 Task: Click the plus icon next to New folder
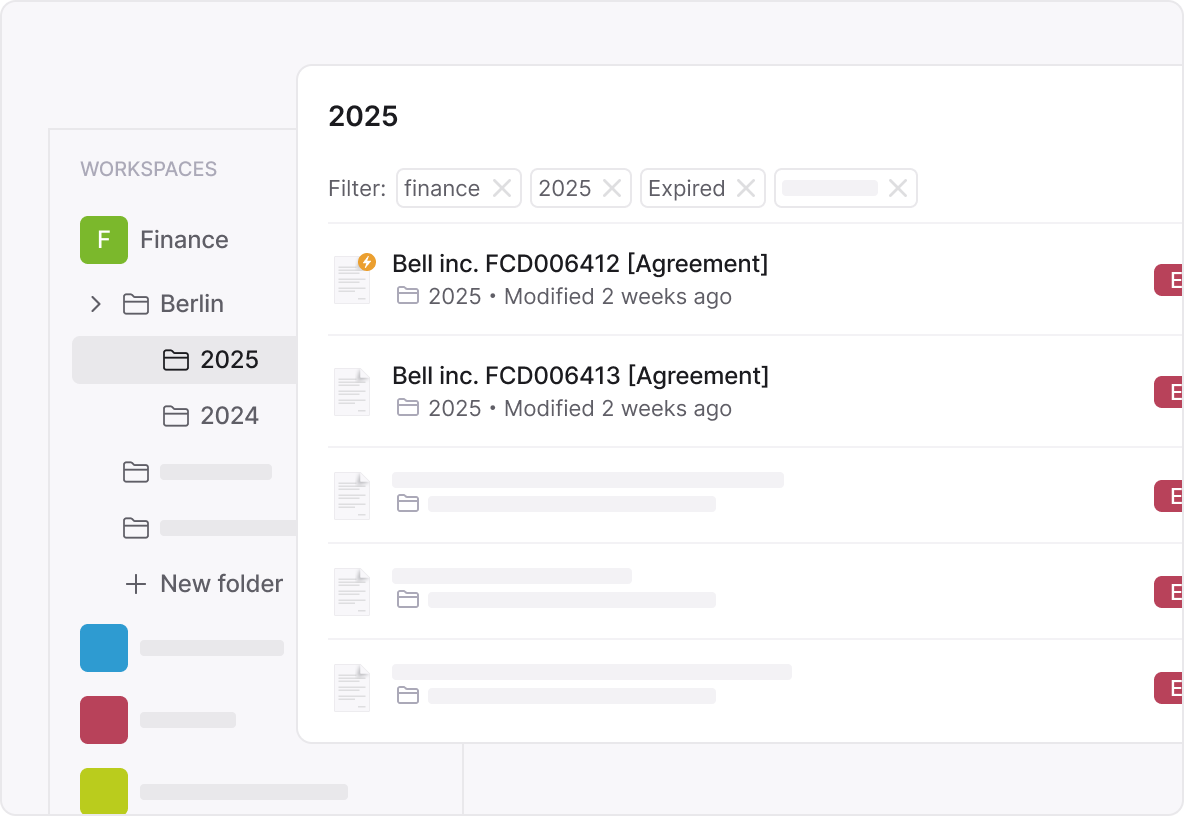pyautogui.click(x=135, y=584)
